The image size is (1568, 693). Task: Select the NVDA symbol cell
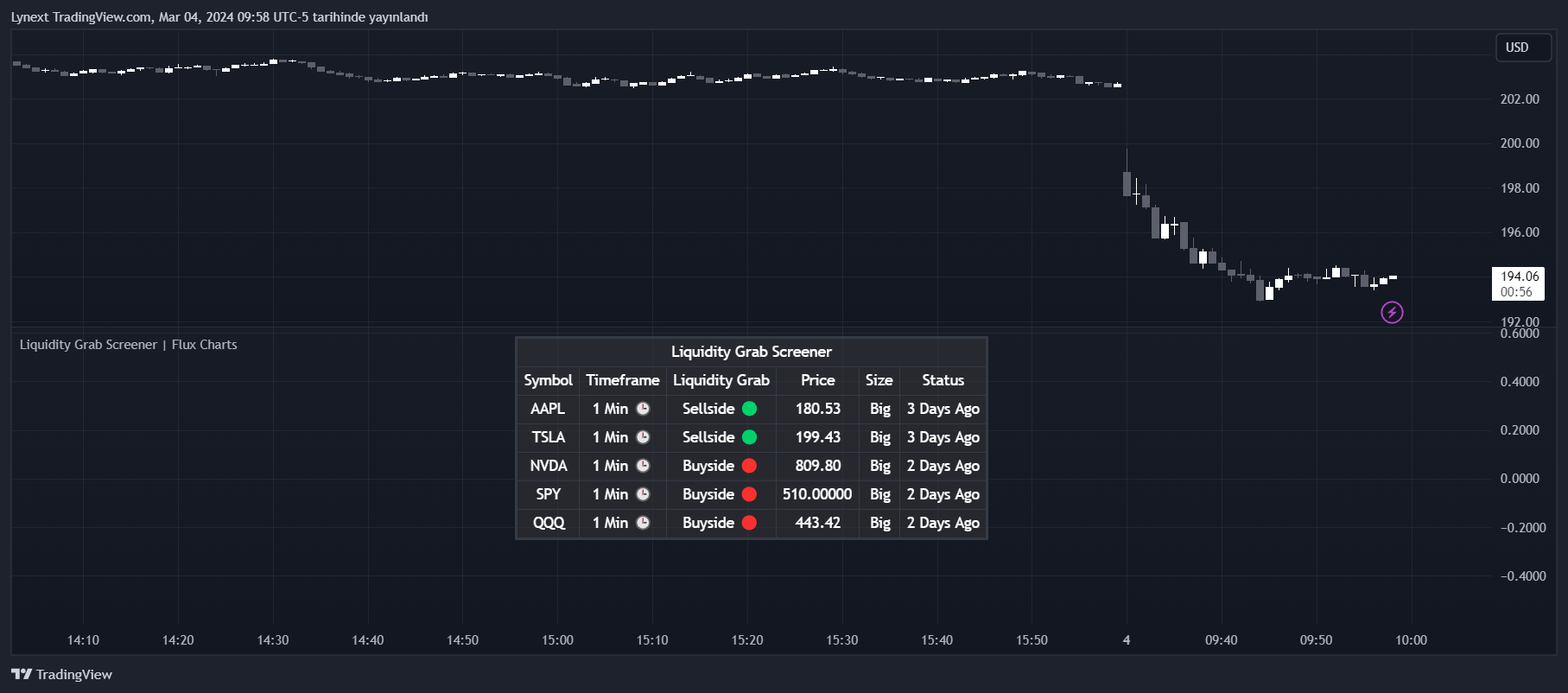[548, 466]
